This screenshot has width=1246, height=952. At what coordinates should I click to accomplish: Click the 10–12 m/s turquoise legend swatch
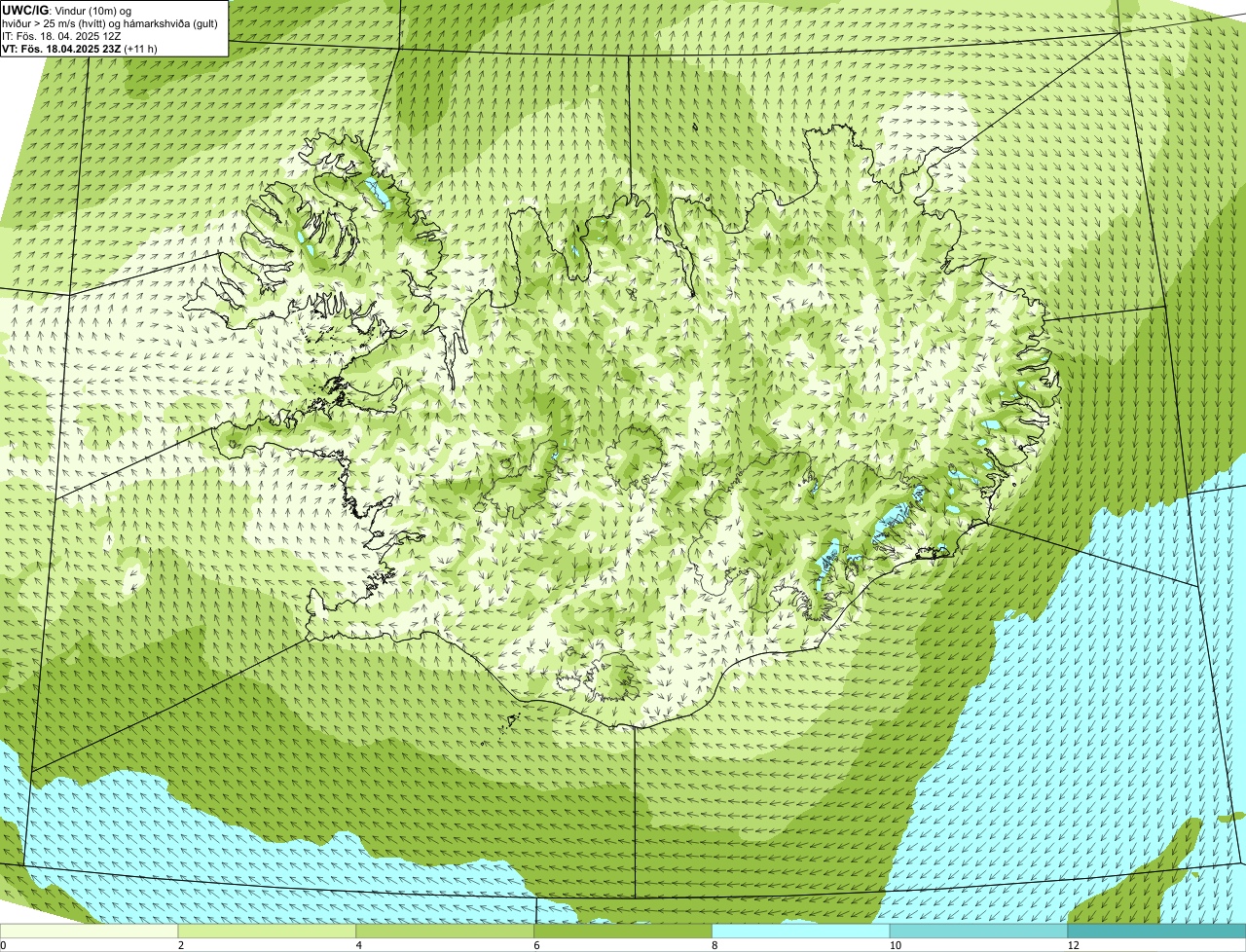pyautogui.click(x=978, y=931)
